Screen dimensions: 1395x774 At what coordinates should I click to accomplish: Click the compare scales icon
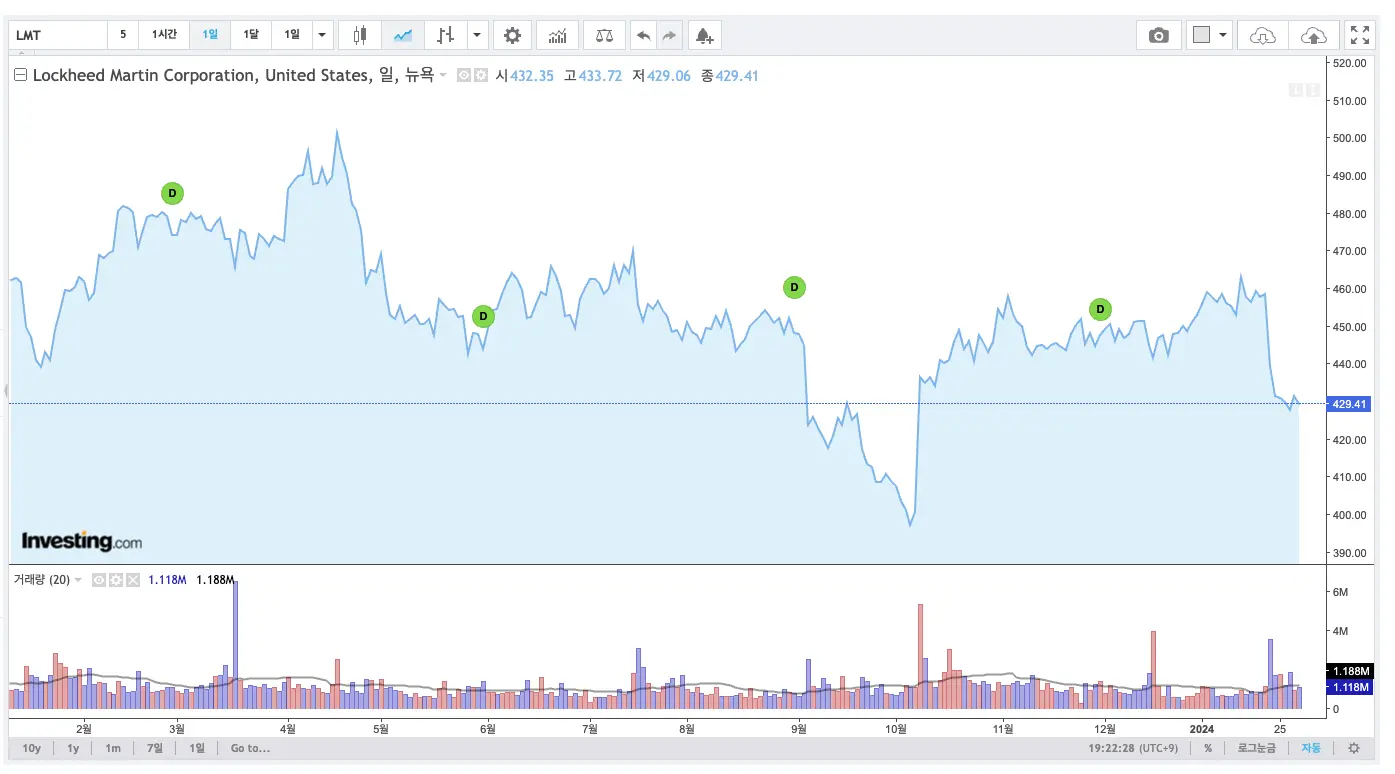click(604, 35)
